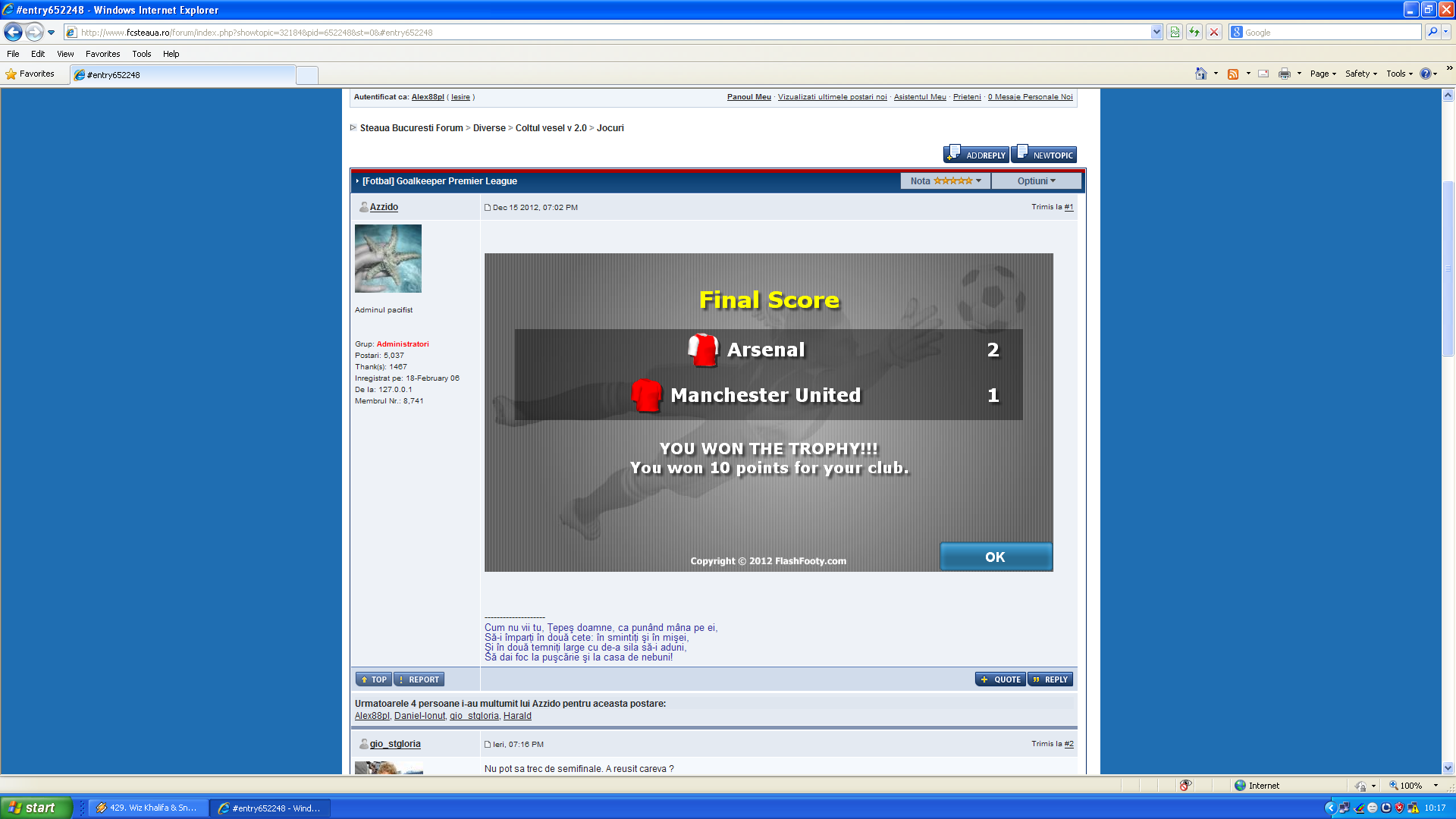
Task: Click the Home icon in the command bar
Action: tap(1201, 74)
